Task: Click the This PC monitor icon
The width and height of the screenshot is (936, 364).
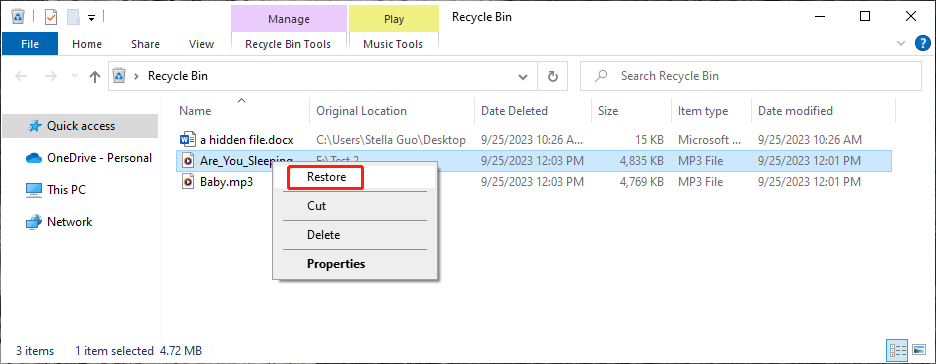Action: pyautogui.click(x=33, y=190)
